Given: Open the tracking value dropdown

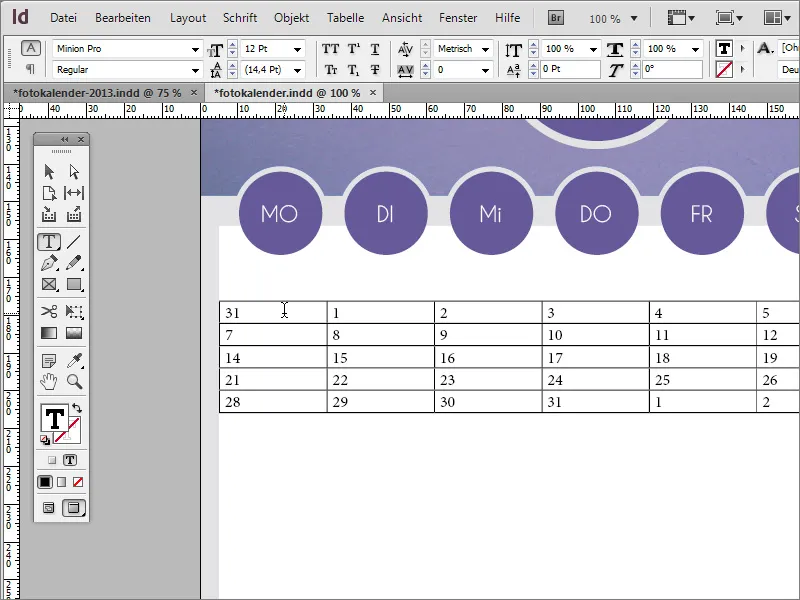Looking at the screenshot, I should [485, 70].
